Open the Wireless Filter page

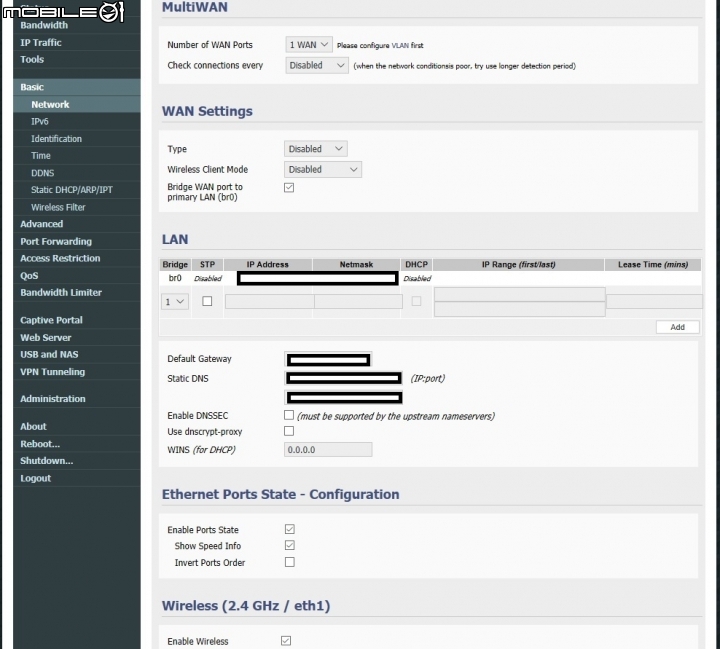[58, 207]
